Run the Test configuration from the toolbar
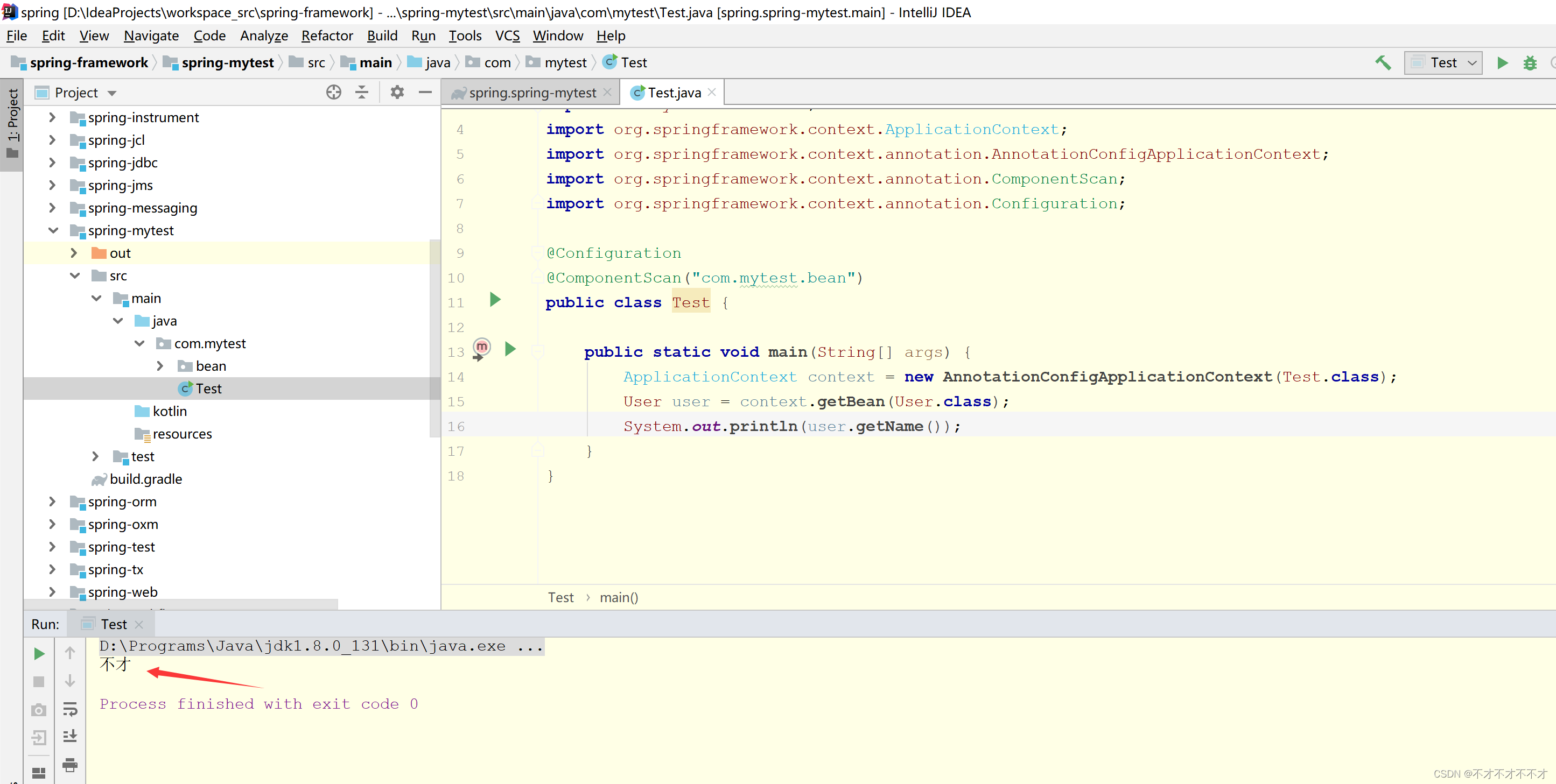The image size is (1556, 784). [1502, 62]
